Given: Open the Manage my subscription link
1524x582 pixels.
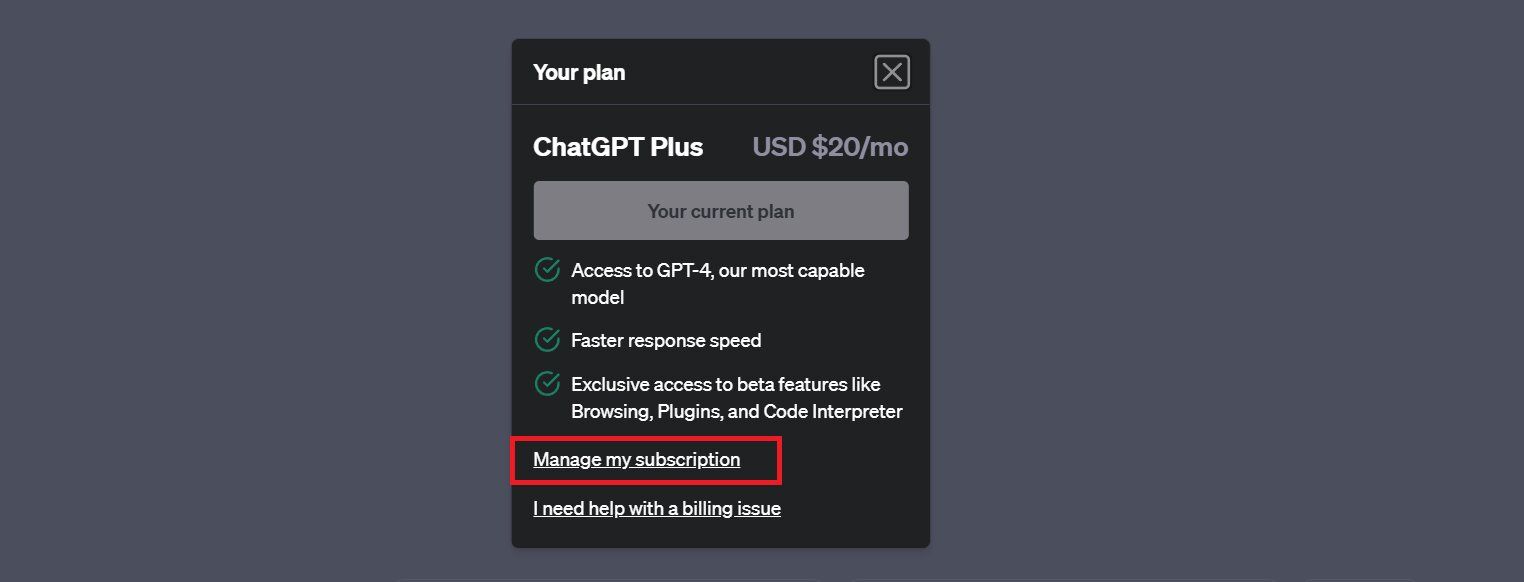Looking at the screenshot, I should point(637,460).
